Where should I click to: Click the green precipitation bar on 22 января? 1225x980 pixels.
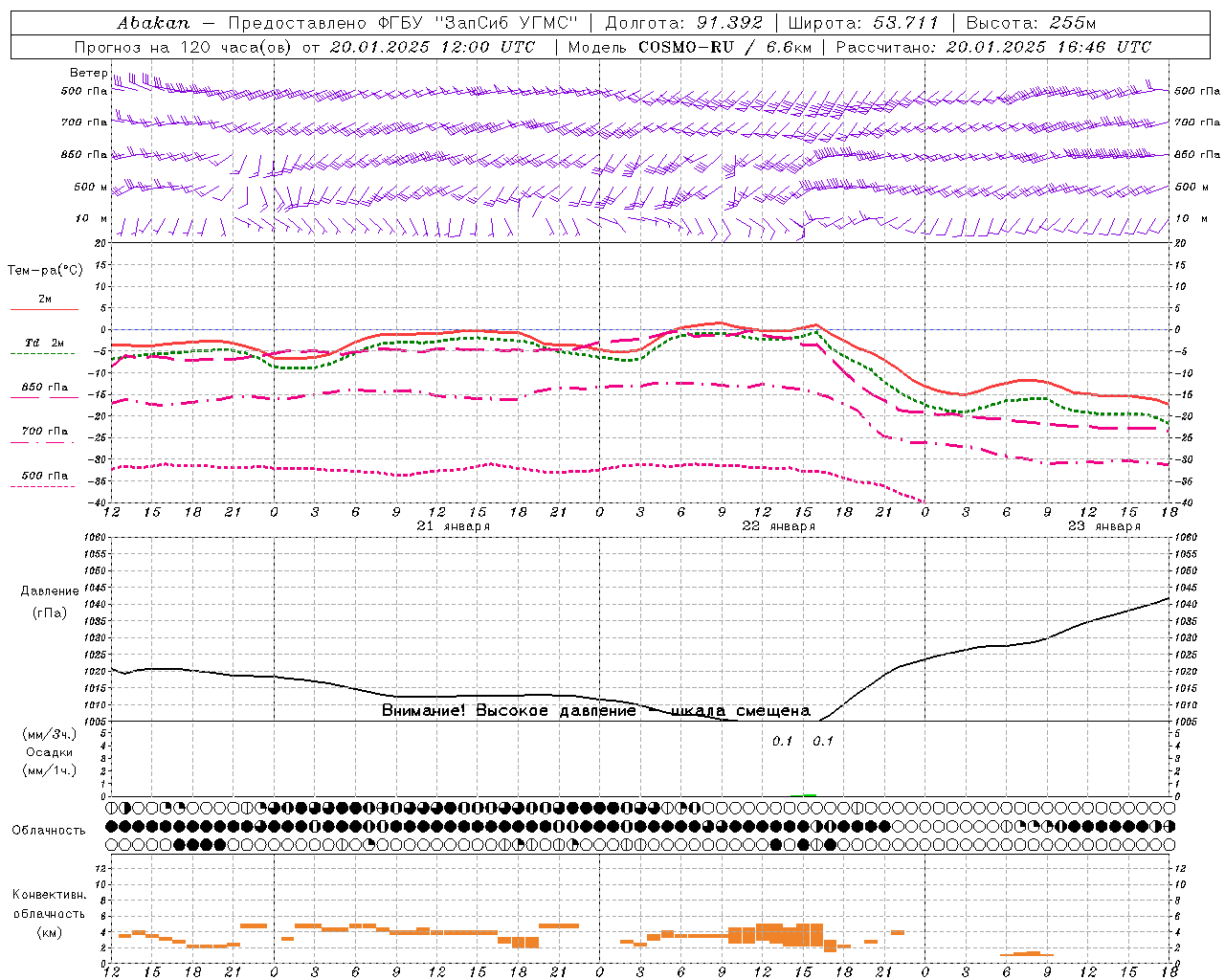[809, 794]
